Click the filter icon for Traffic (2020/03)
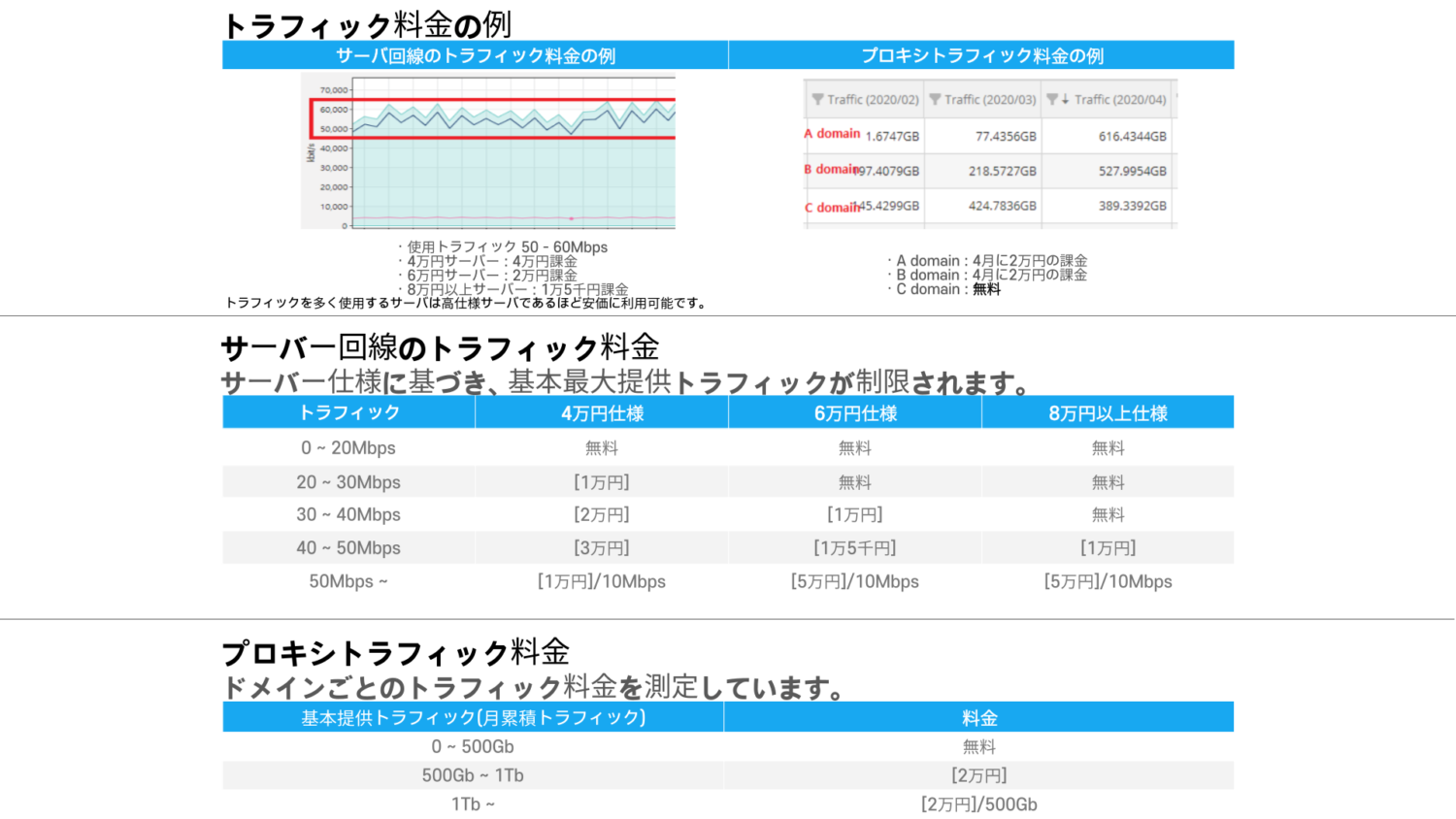1456x819 pixels. click(x=935, y=100)
